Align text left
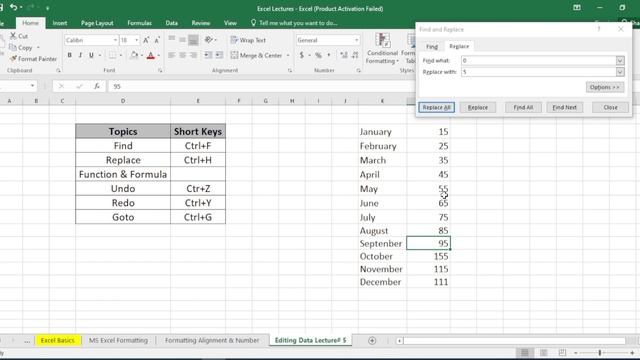 point(171,55)
